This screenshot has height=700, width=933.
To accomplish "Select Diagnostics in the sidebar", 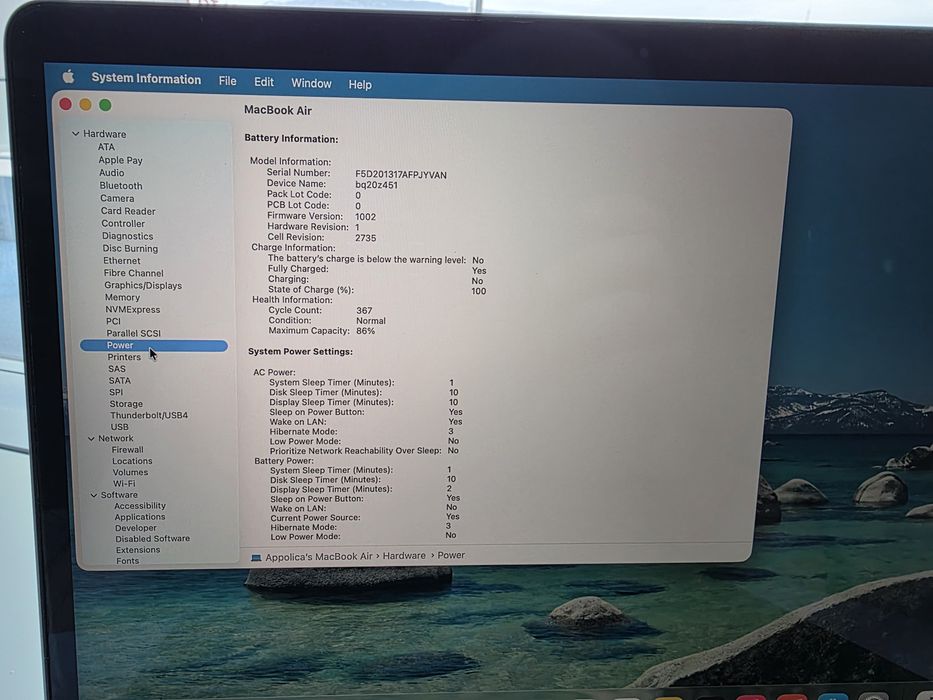I will pyautogui.click(x=127, y=236).
